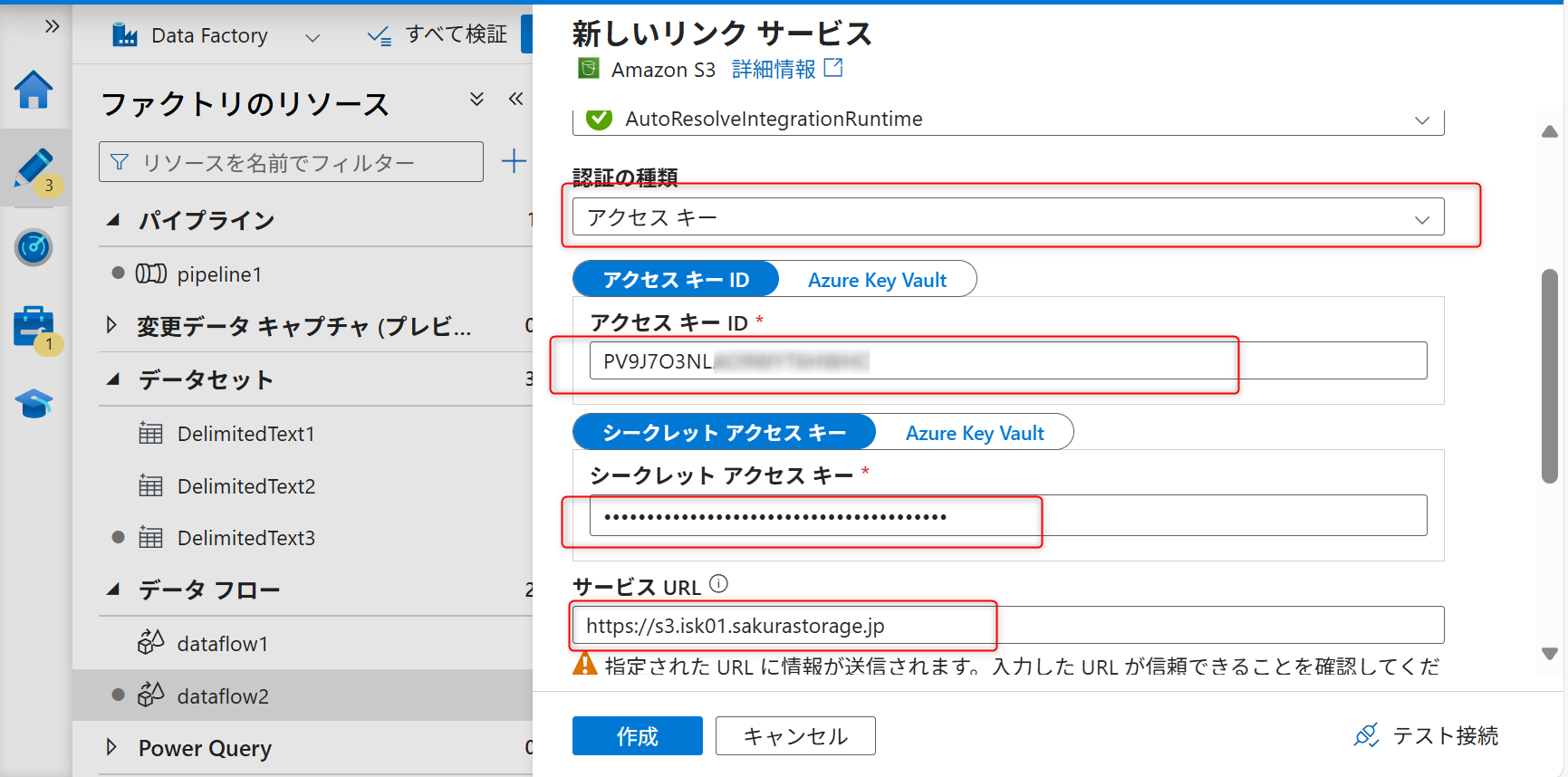Open the Data Factory dropdown chevron
The height and width of the screenshot is (777, 1568).
click(x=313, y=37)
